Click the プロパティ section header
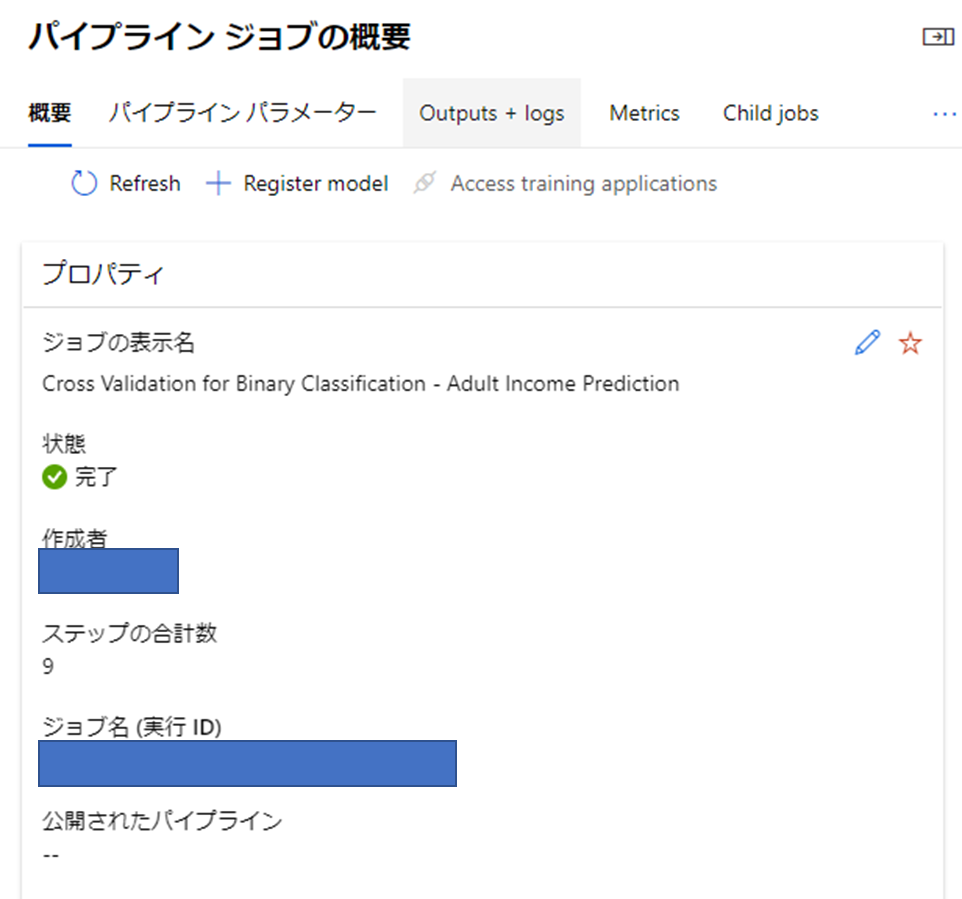 pos(102,275)
